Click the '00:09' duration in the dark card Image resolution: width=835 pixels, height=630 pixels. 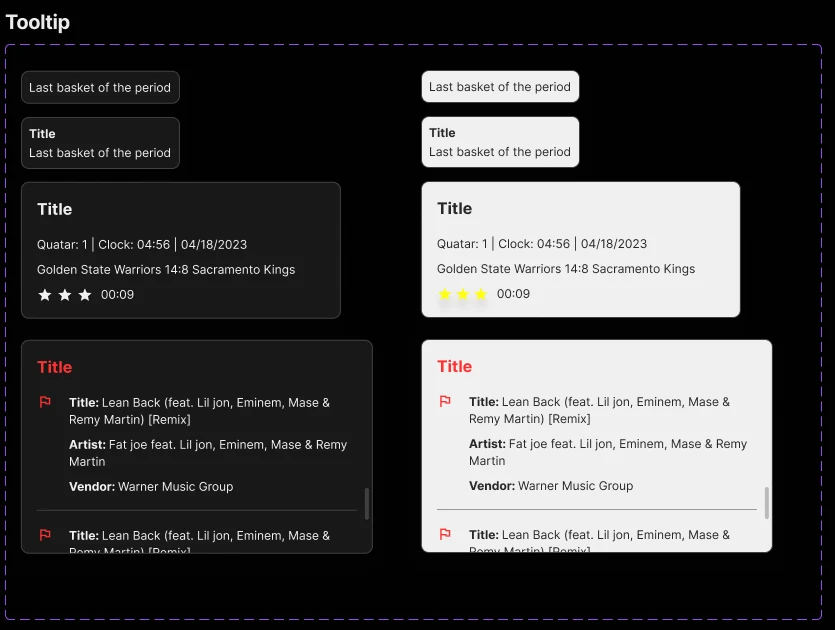tap(117, 294)
